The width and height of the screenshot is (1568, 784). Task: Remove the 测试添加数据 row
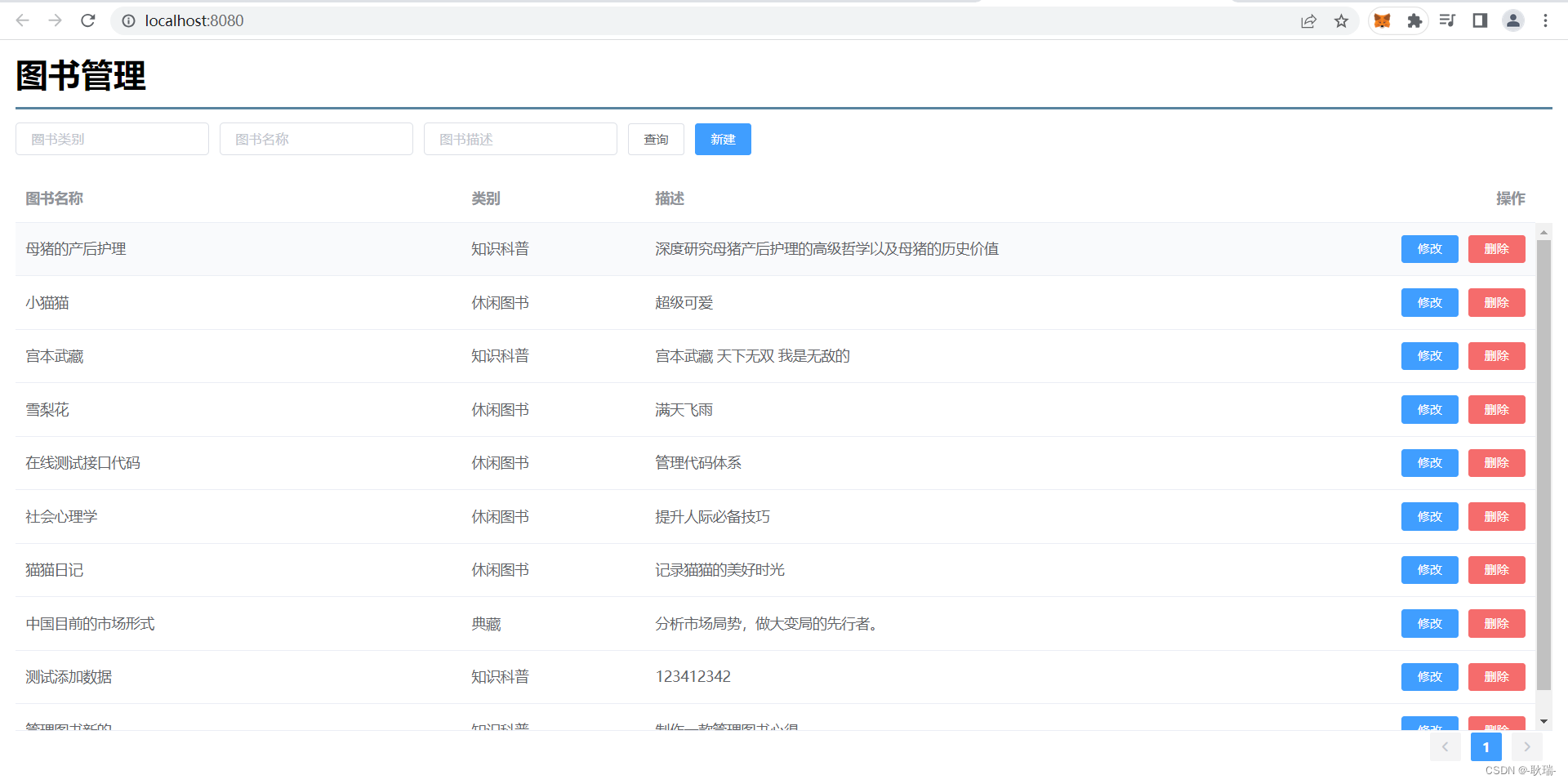(1496, 677)
